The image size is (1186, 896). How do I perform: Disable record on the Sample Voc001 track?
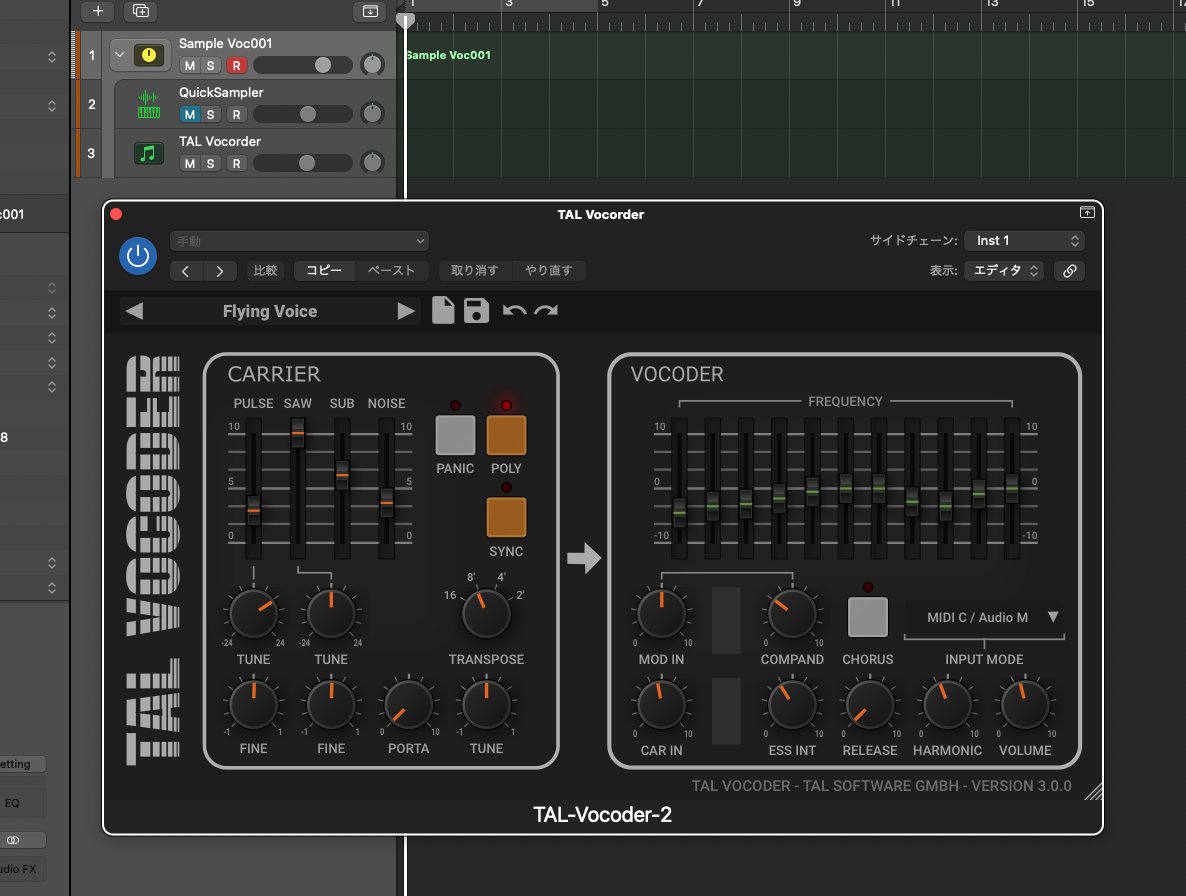pos(237,66)
